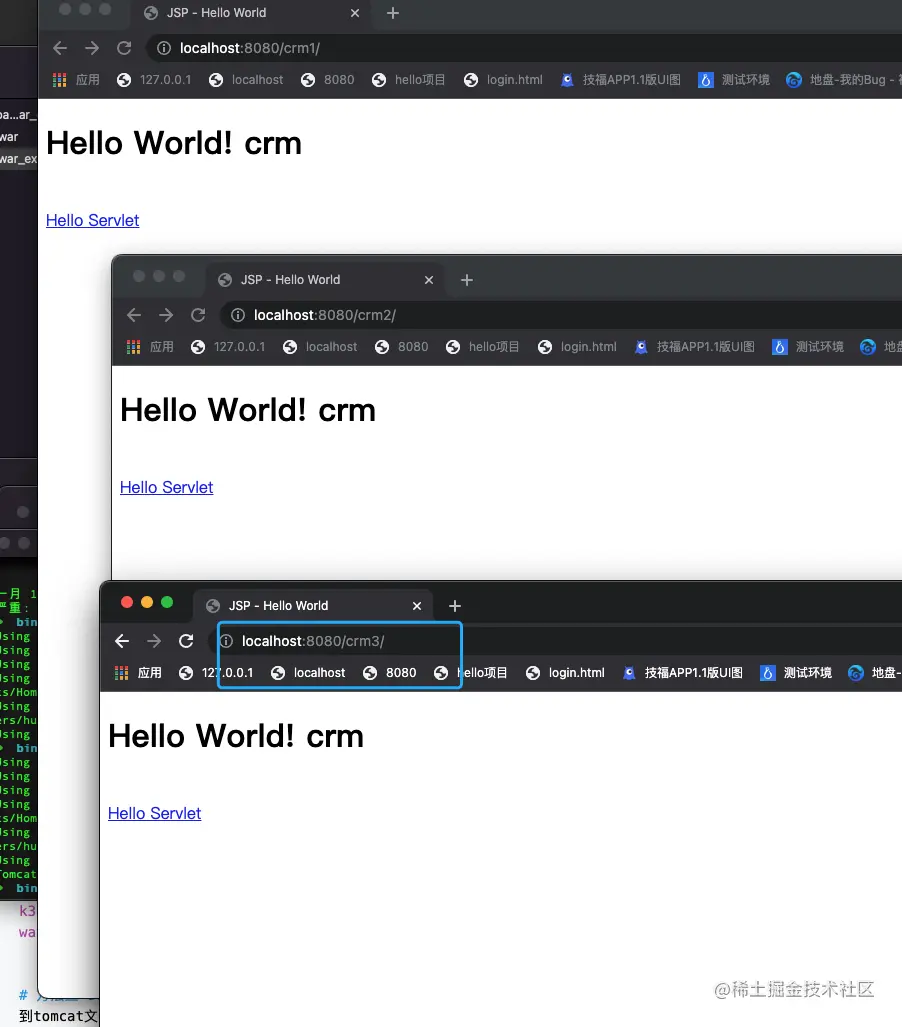
Task: Click back arrow in crm3 browser window
Action: click(x=122, y=641)
